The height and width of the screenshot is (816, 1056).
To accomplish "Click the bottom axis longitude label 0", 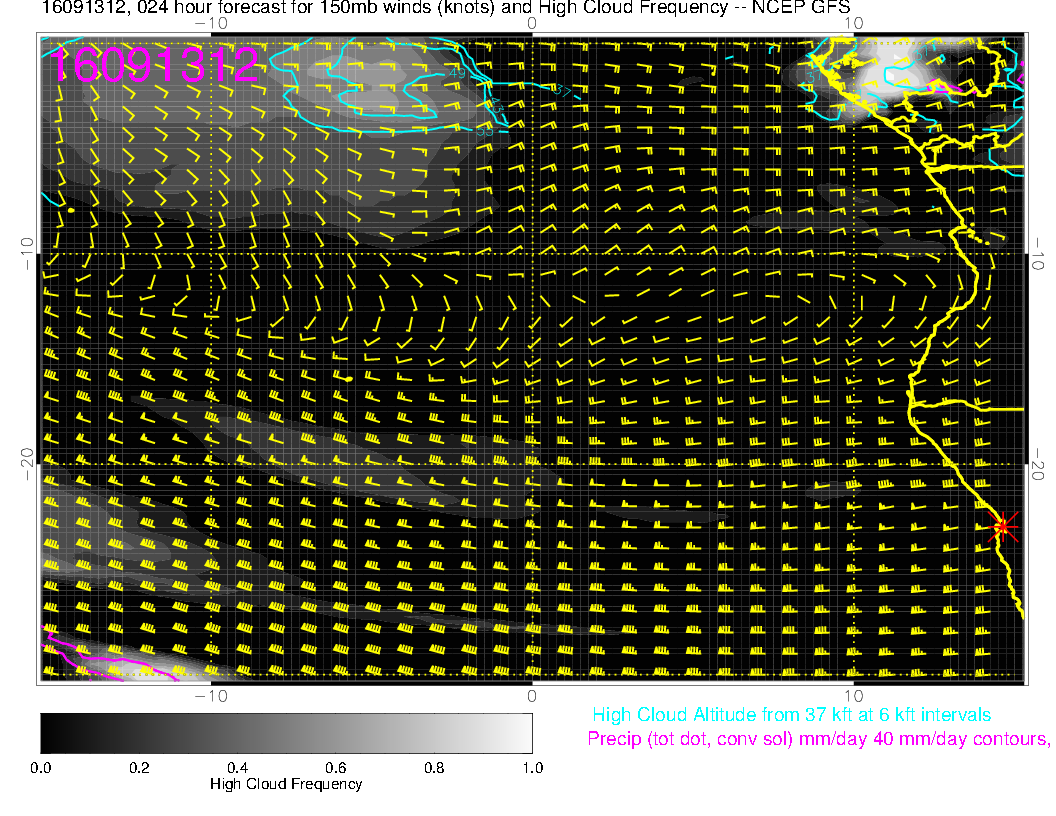I will tap(531, 696).
